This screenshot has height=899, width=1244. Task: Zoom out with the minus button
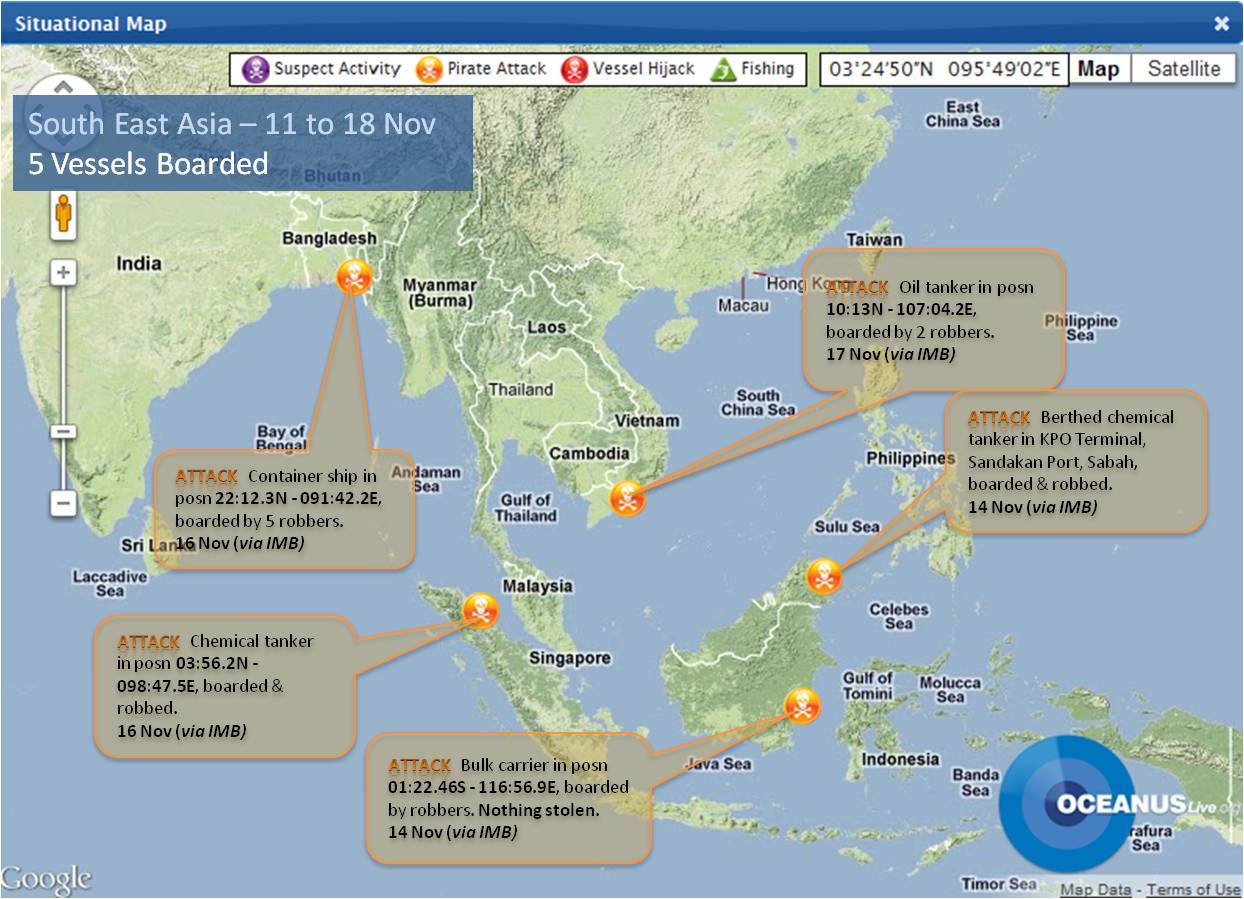(64, 503)
